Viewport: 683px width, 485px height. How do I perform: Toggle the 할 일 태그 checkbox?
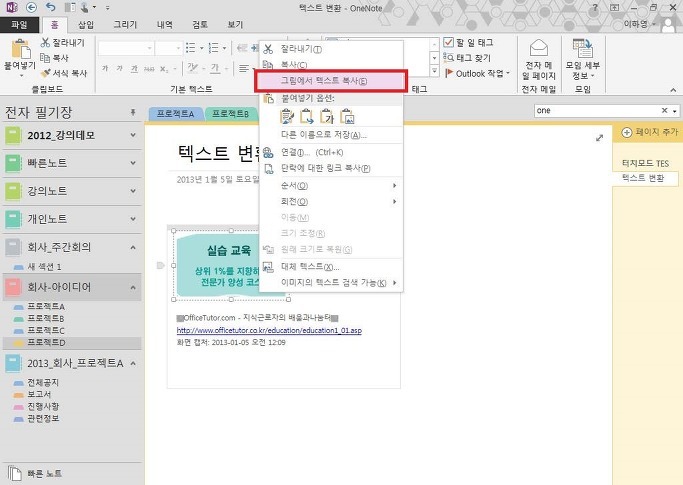pyautogui.click(x=448, y=43)
